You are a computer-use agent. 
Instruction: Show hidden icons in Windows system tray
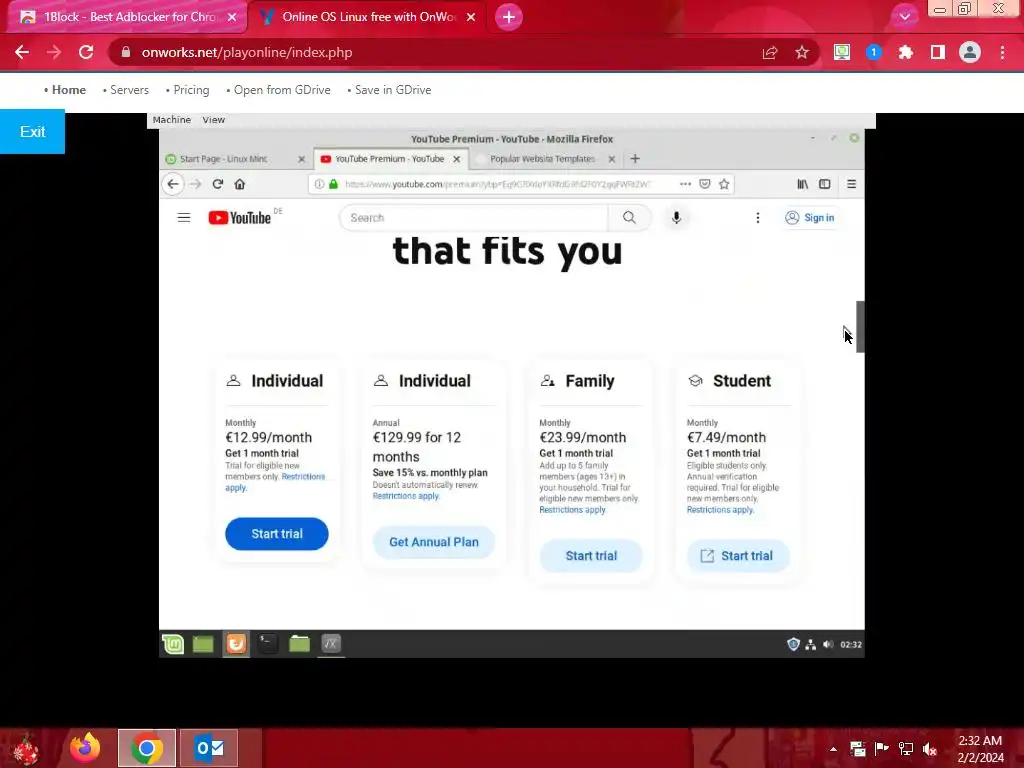click(x=833, y=749)
